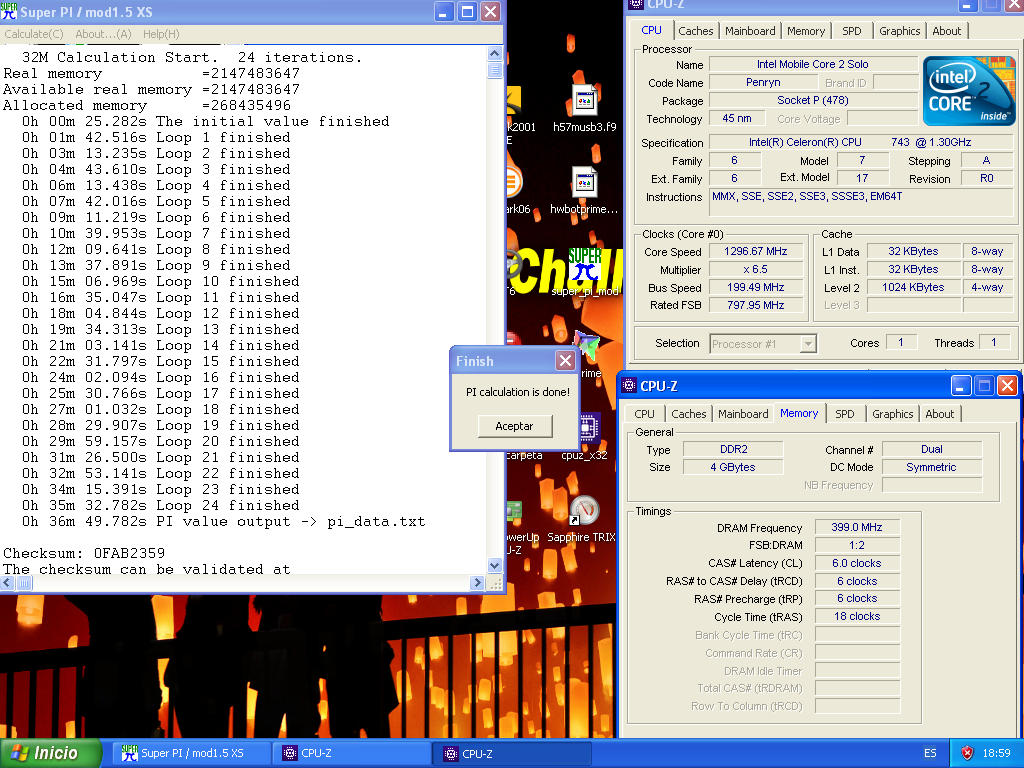Click the Intel Core 2 inside logo
The image size is (1024, 768).
[x=968, y=91]
